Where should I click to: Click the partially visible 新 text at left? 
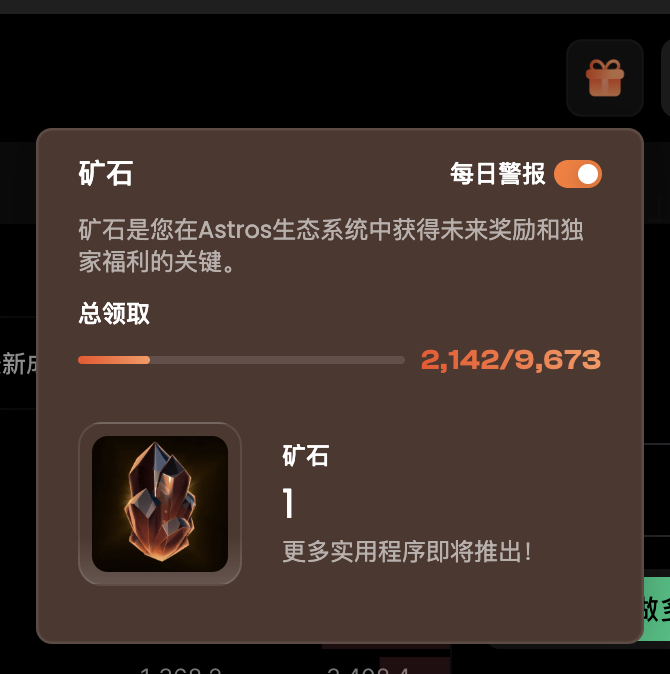click(14, 364)
